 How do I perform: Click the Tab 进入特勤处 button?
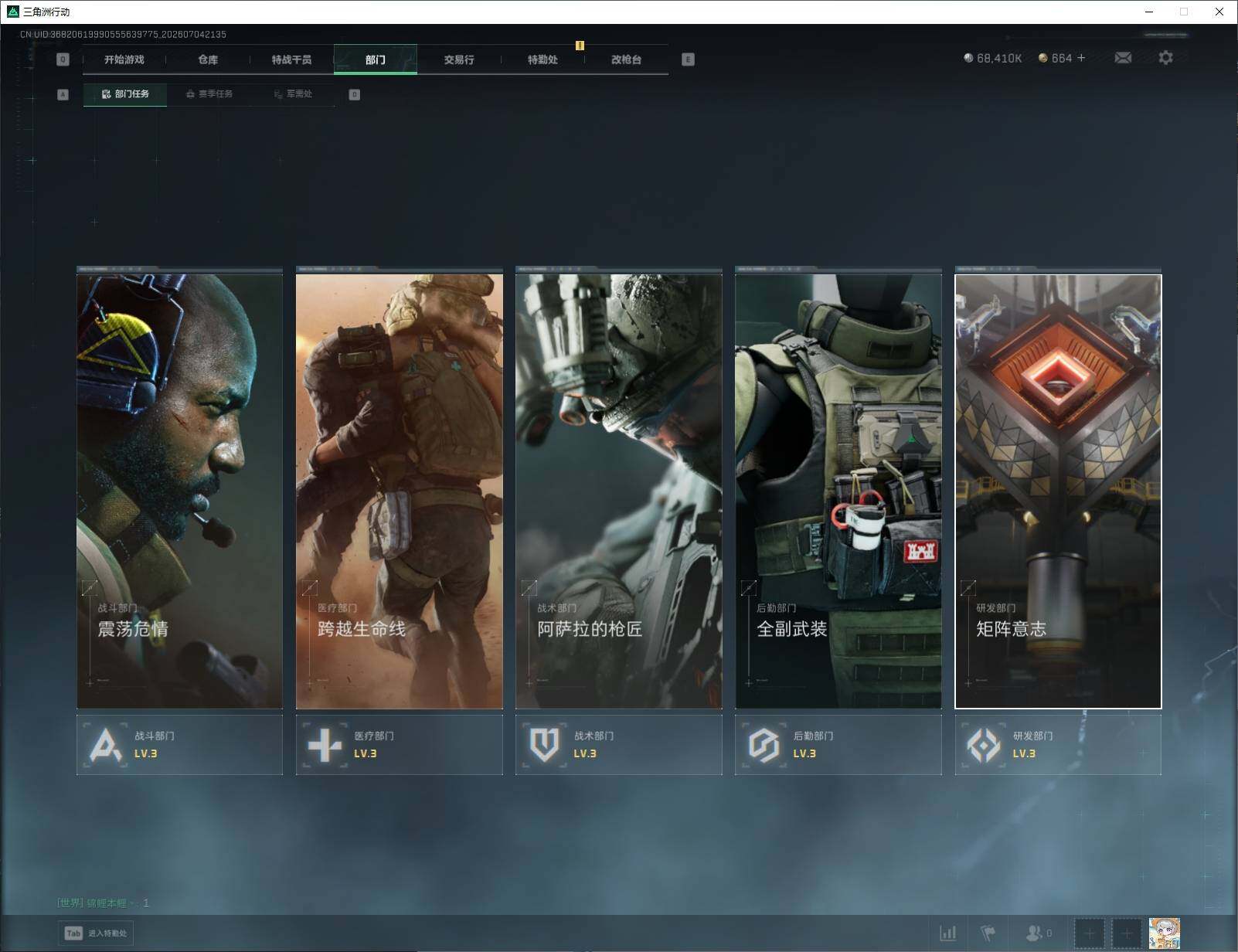(x=96, y=933)
